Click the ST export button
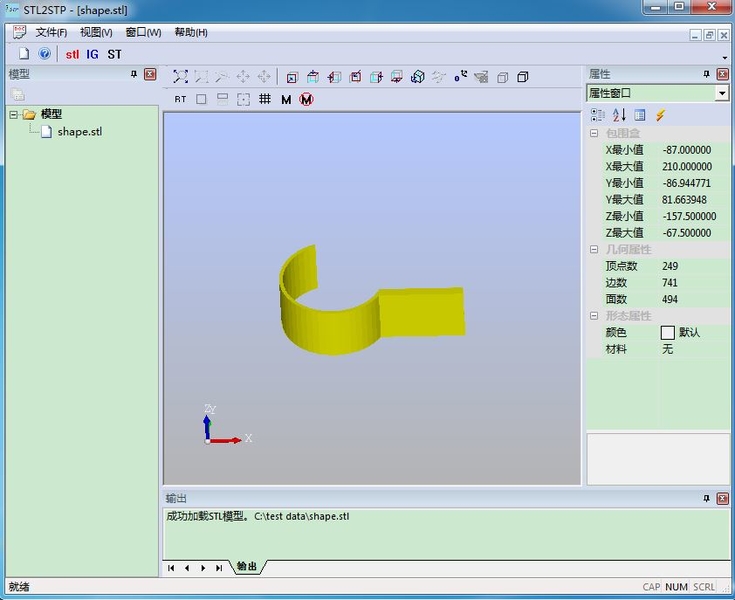Viewport: 735px width, 600px height. (x=114, y=54)
